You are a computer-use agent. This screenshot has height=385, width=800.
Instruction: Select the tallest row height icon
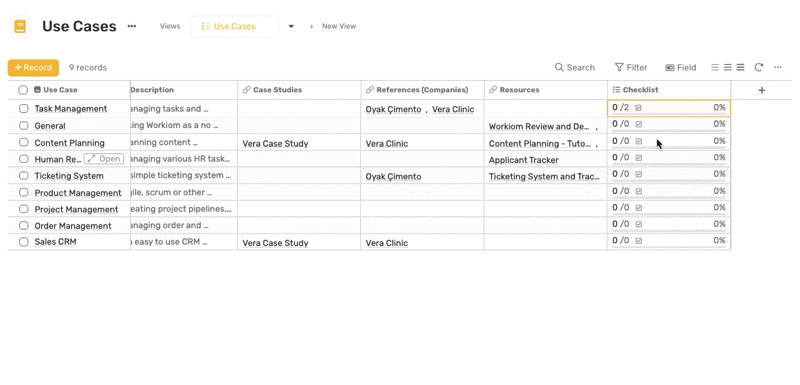click(x=740, y=67)
